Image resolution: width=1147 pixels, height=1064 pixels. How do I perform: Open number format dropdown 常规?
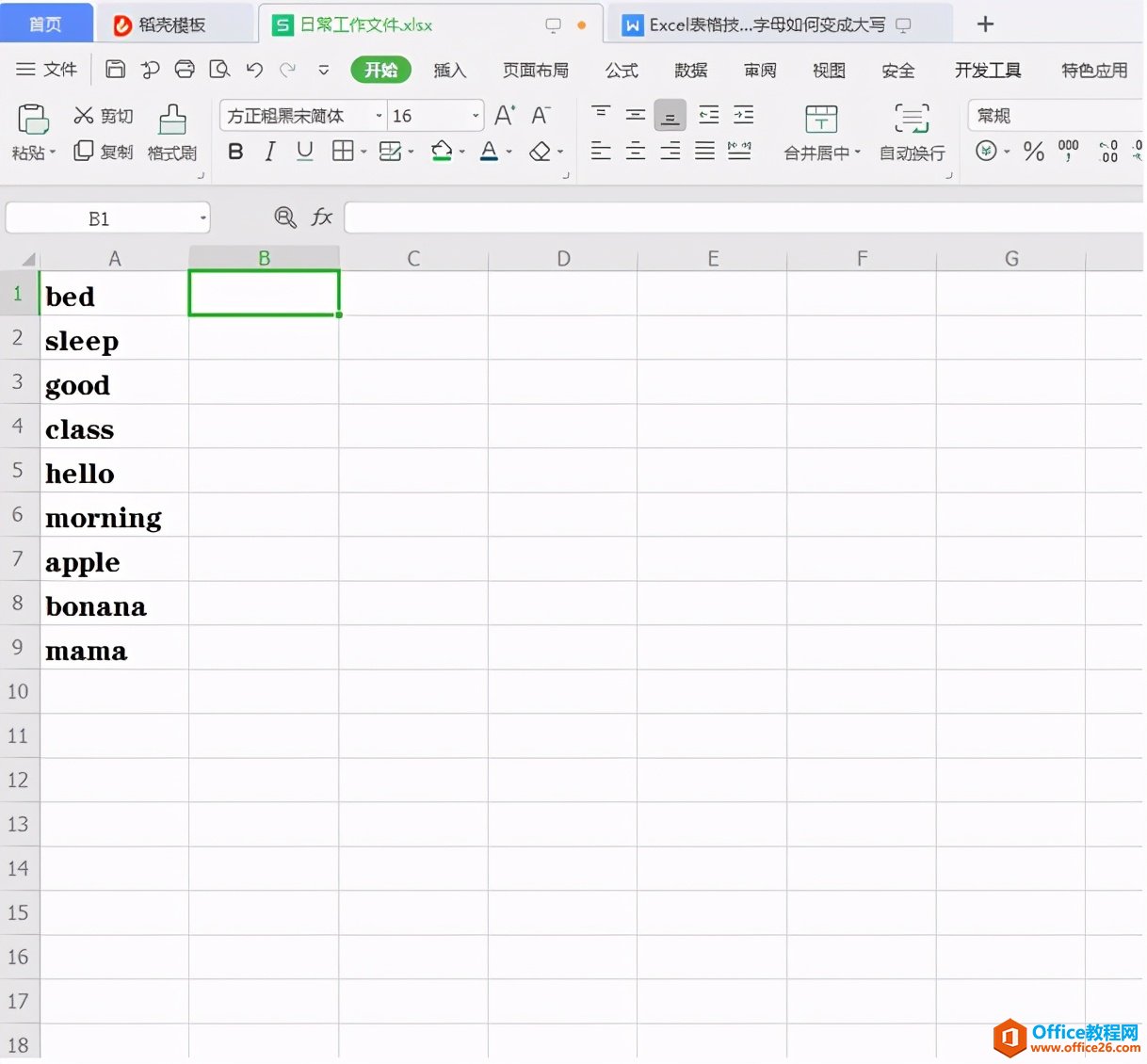pos(1055,116)
